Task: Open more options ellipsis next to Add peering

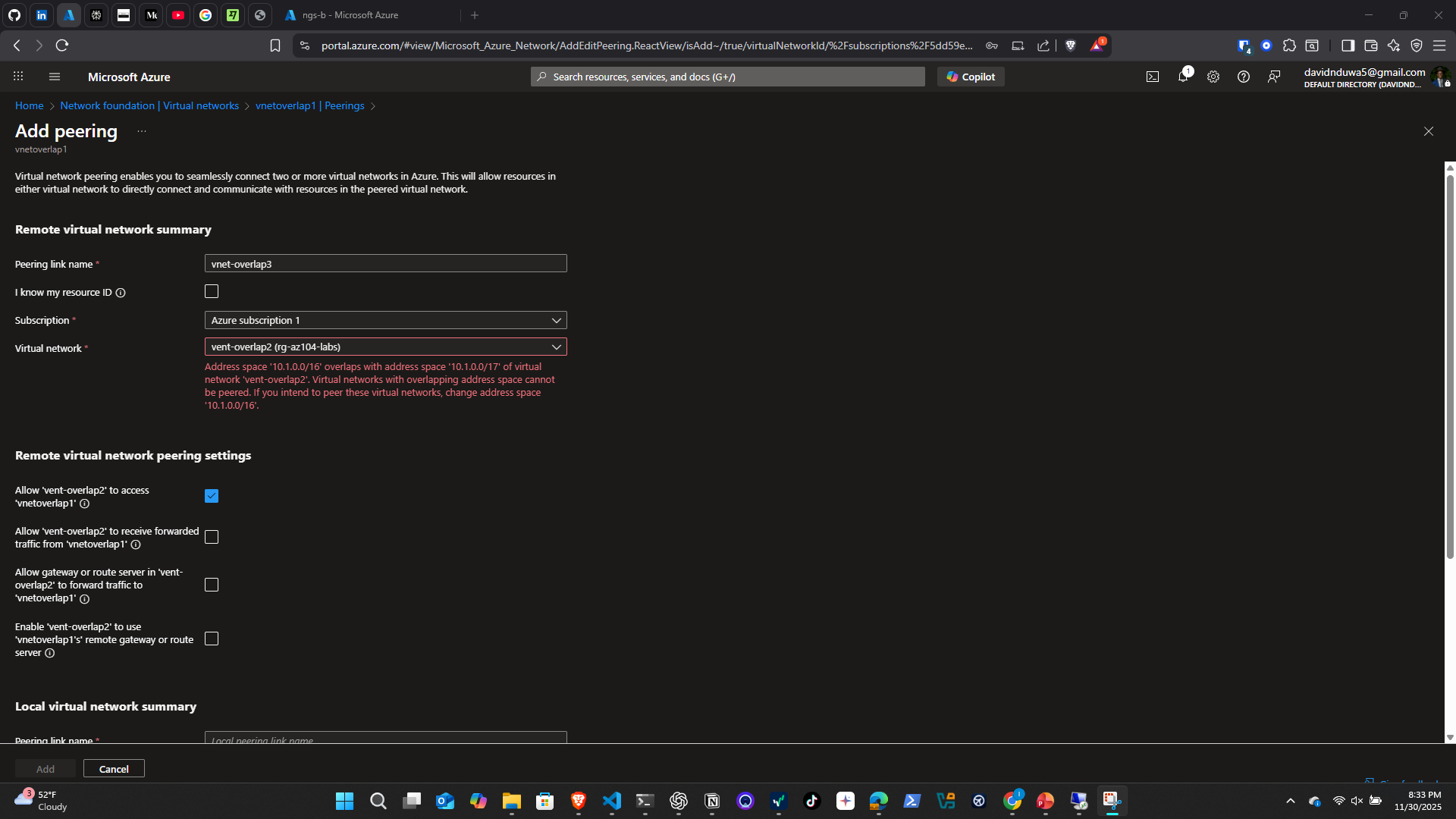Action: [142, 131]
